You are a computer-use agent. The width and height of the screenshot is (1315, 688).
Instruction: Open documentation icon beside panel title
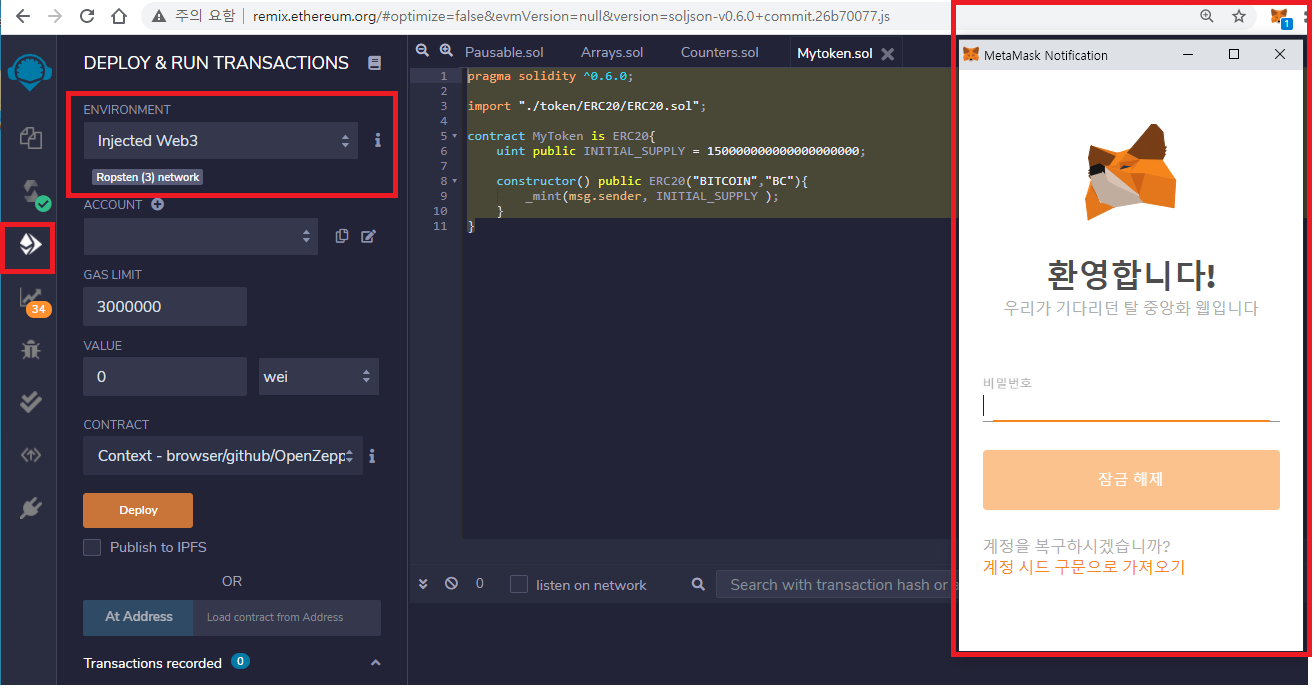pos(375,63)
